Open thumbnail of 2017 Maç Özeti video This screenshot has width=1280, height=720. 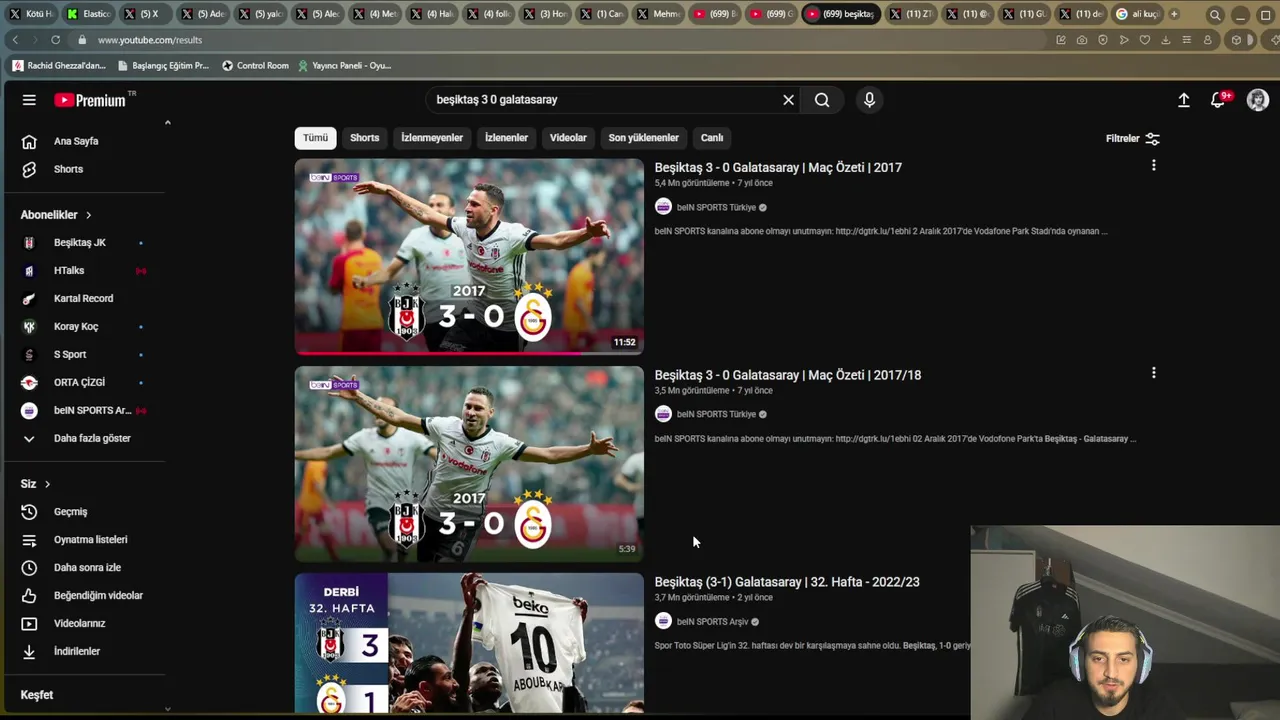(469, 257)
